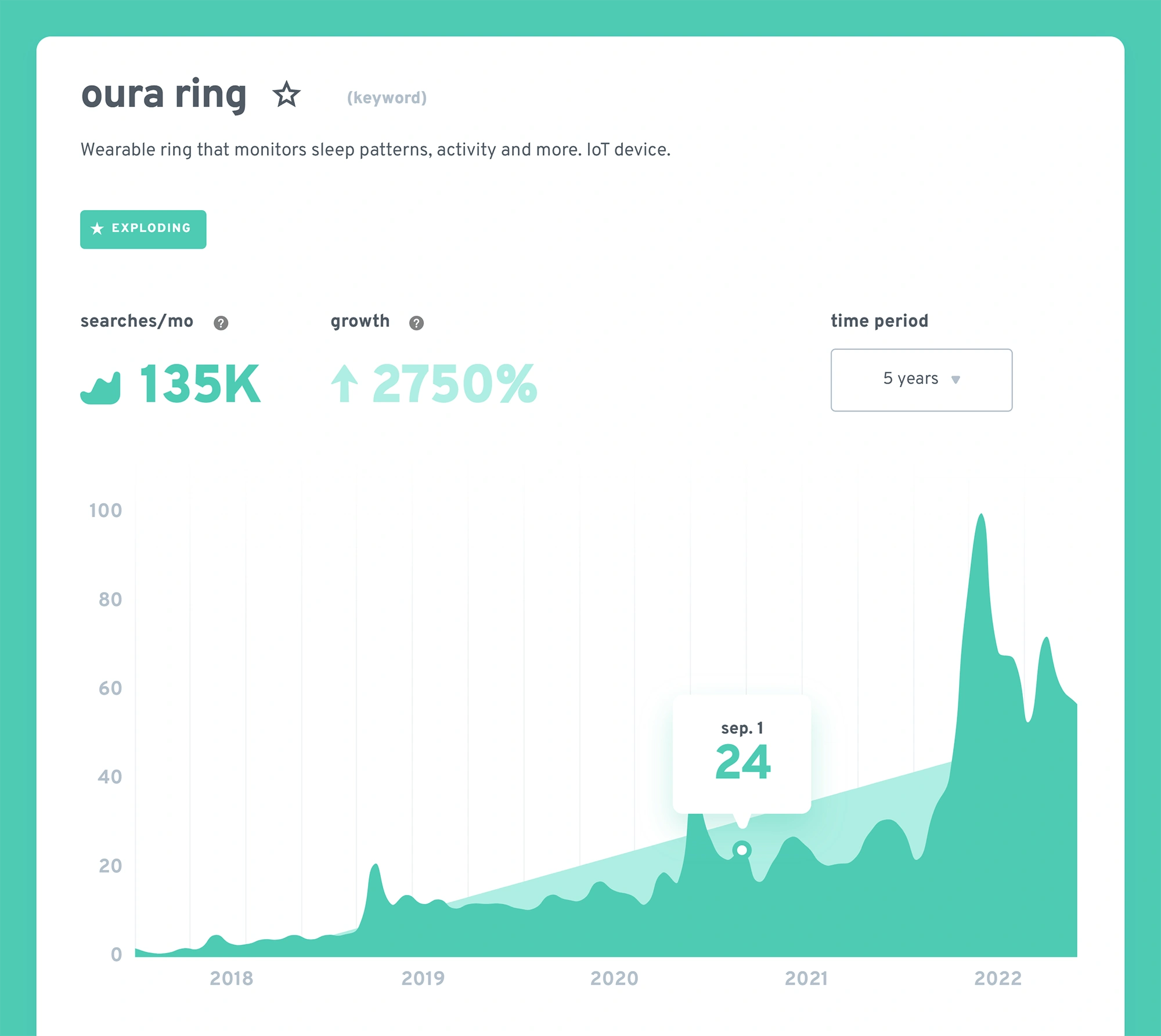Open help icon next to searches/mo

click(221, 323)
